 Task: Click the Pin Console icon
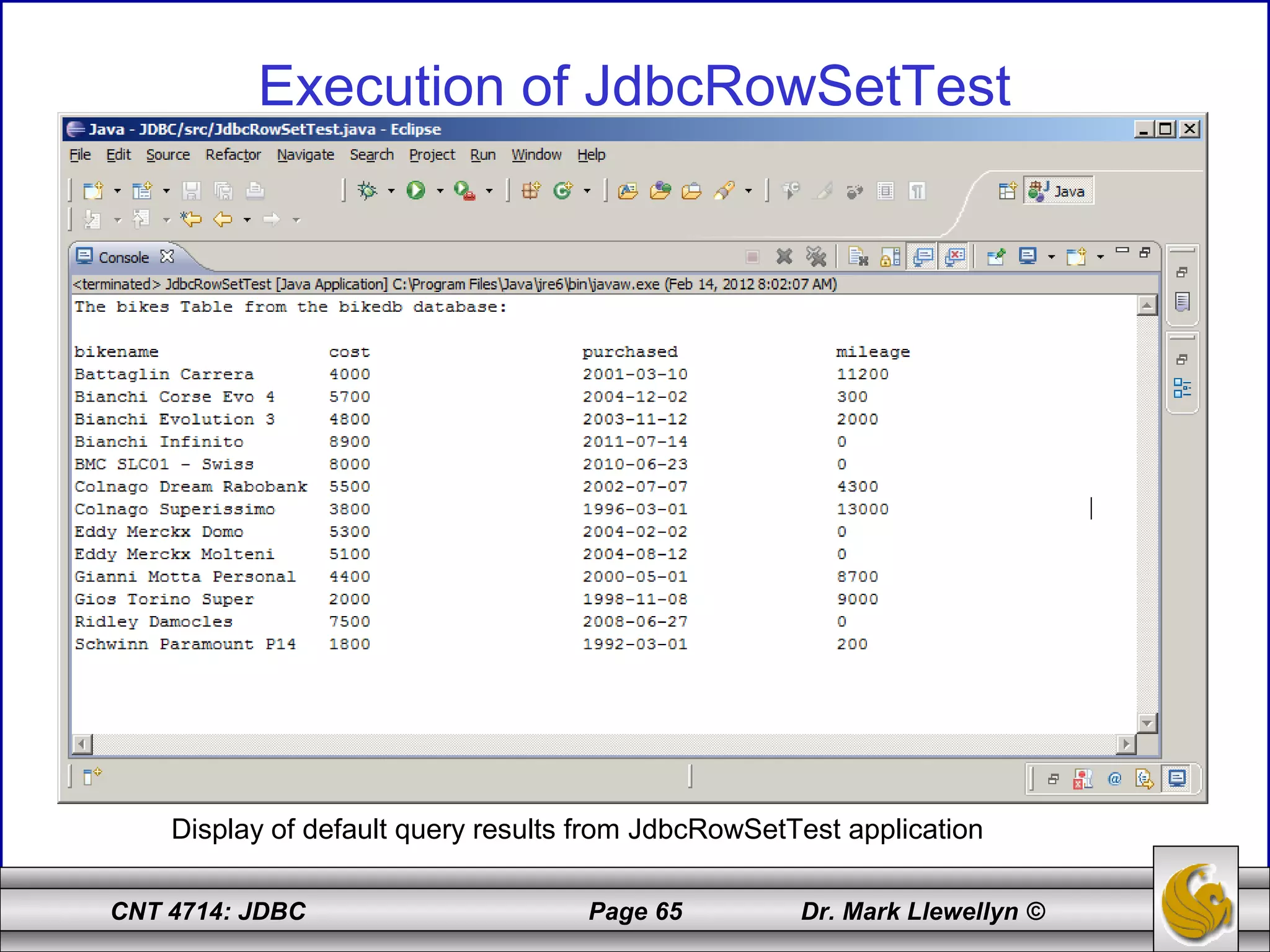click(997, 256)
